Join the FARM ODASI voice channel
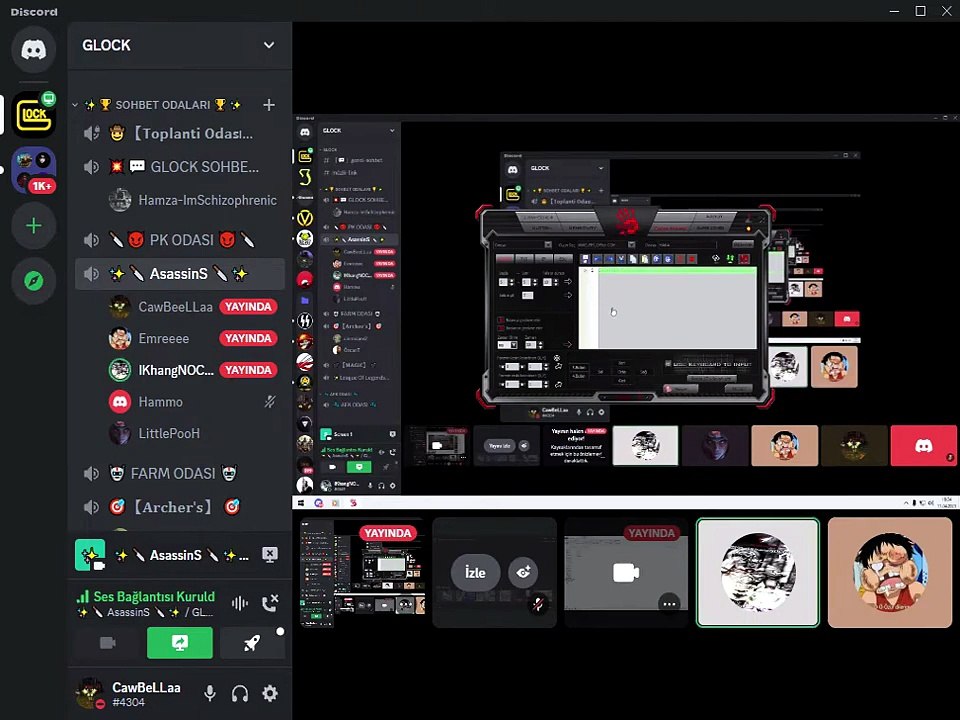Screen dimensions: 960x720 (180, 473)
